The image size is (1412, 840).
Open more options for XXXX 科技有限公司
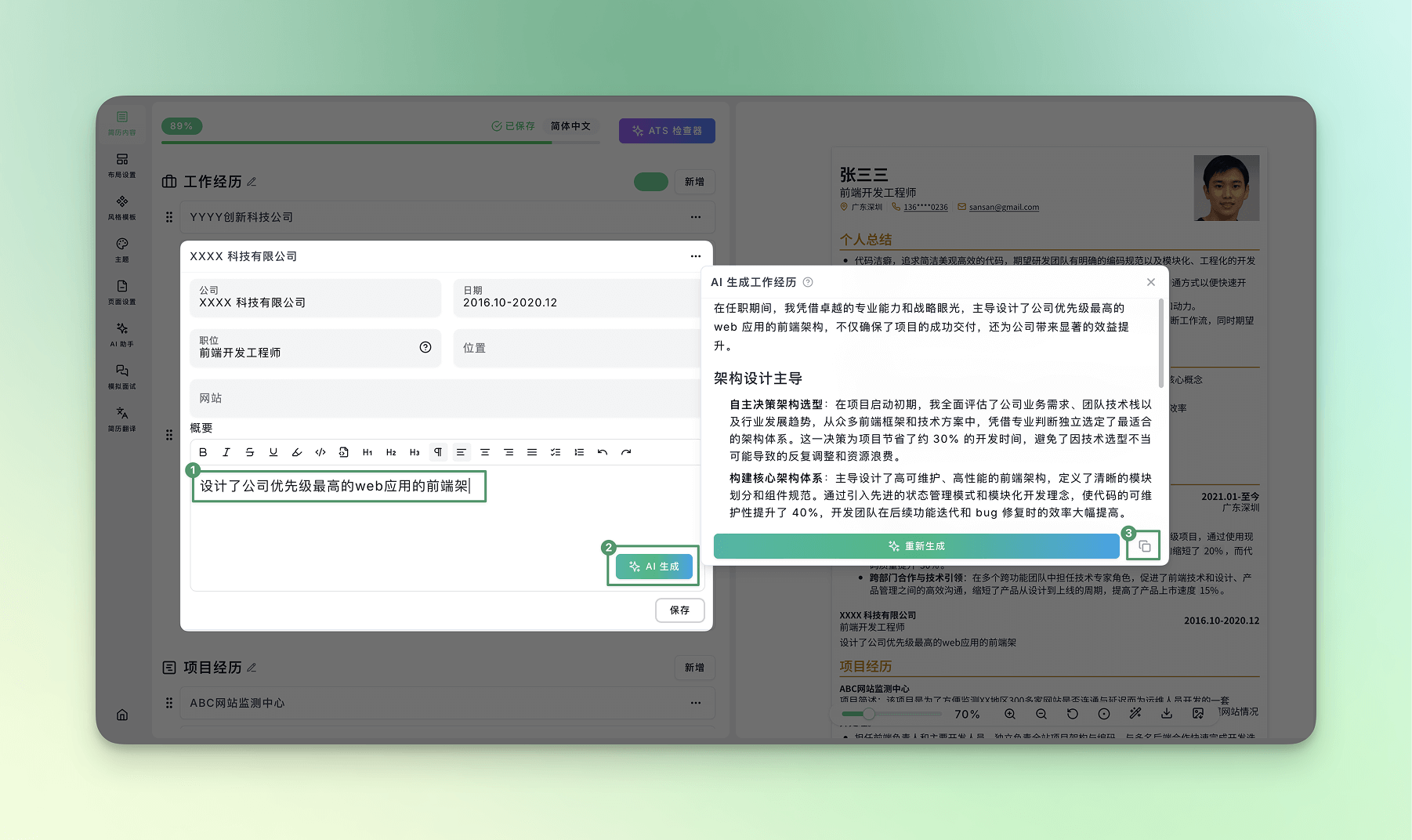[695, 256]
